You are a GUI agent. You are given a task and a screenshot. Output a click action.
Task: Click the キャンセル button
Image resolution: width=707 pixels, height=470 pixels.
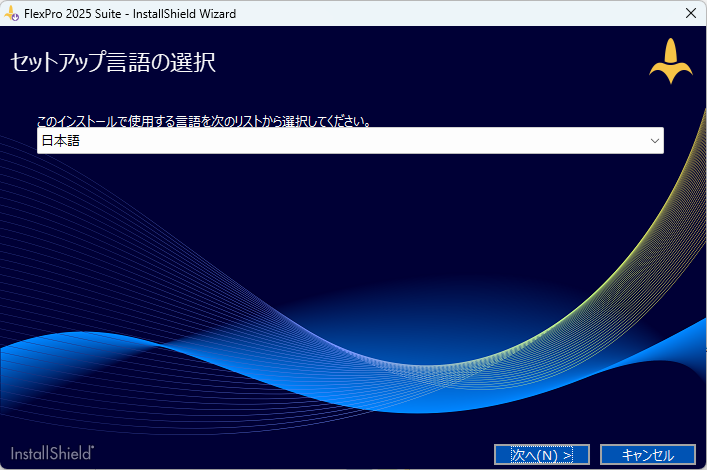pyautogui.click(x=647, y=455)
